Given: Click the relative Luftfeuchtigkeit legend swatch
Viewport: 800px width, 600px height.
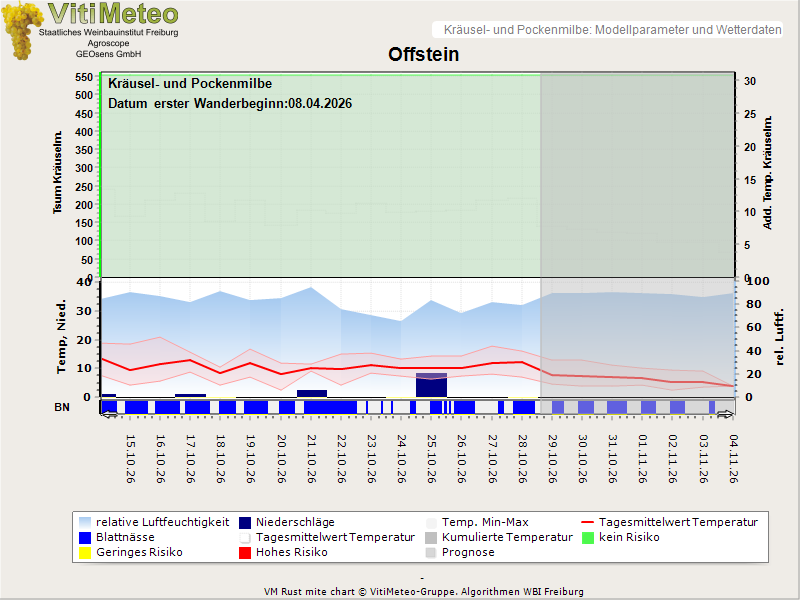Looking at the screenshot, I should tap(85, 522).
